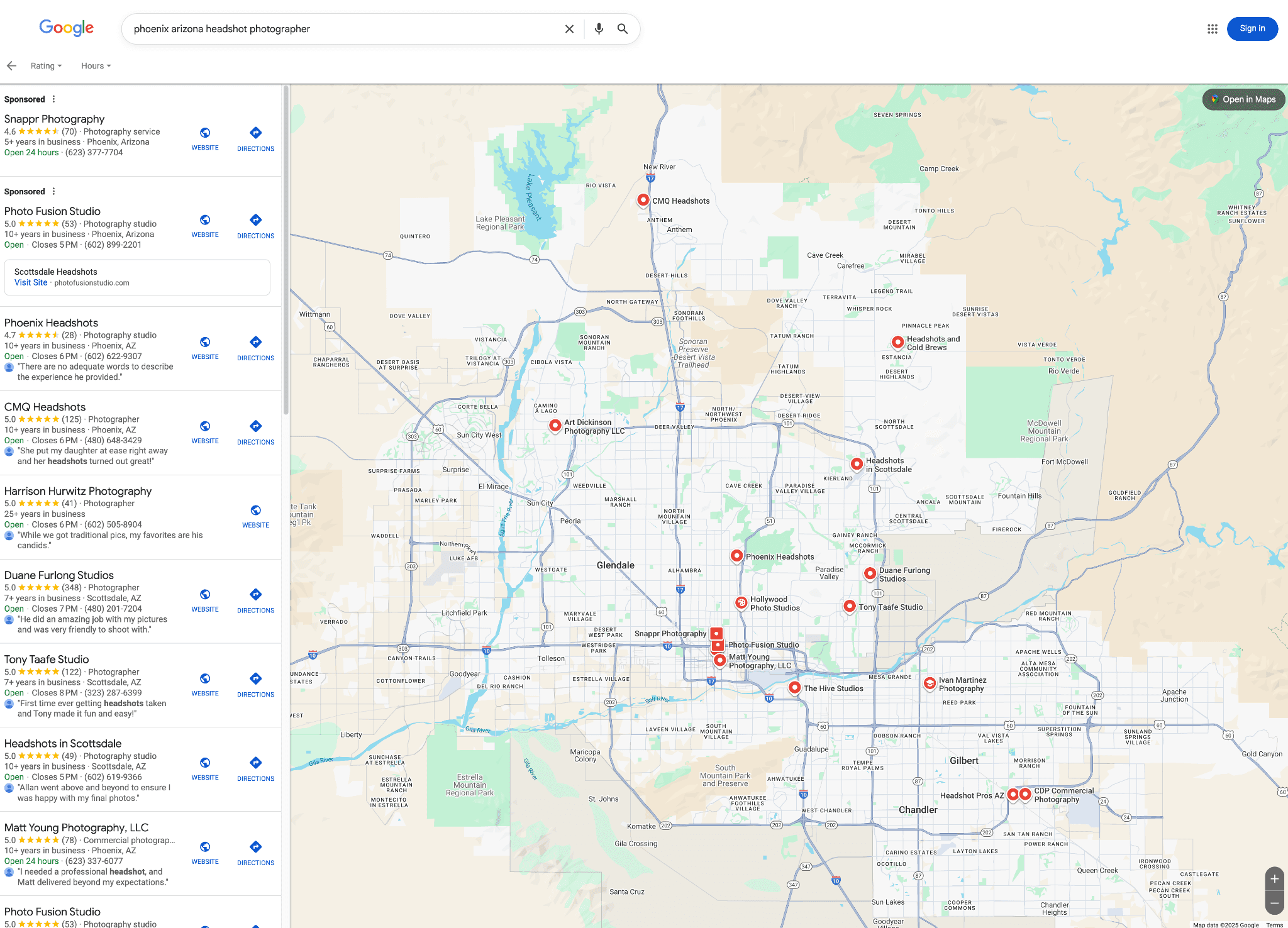The image size is (1288, 928).
Task: Open the three-dot menu beside first Sponsored label
Action: tap(54, 99)
